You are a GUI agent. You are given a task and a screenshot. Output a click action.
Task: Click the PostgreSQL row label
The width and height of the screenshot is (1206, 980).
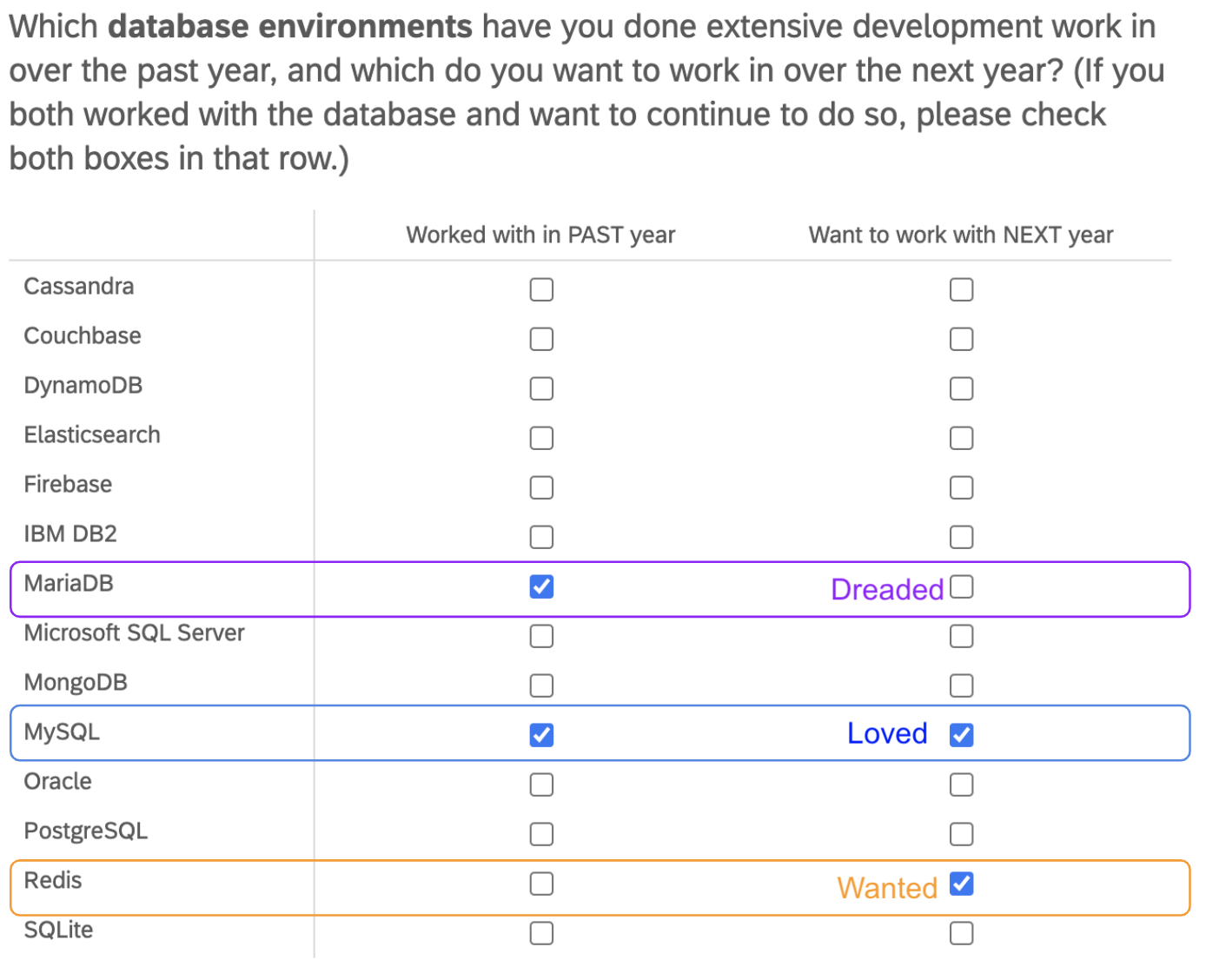coord(86,831)
